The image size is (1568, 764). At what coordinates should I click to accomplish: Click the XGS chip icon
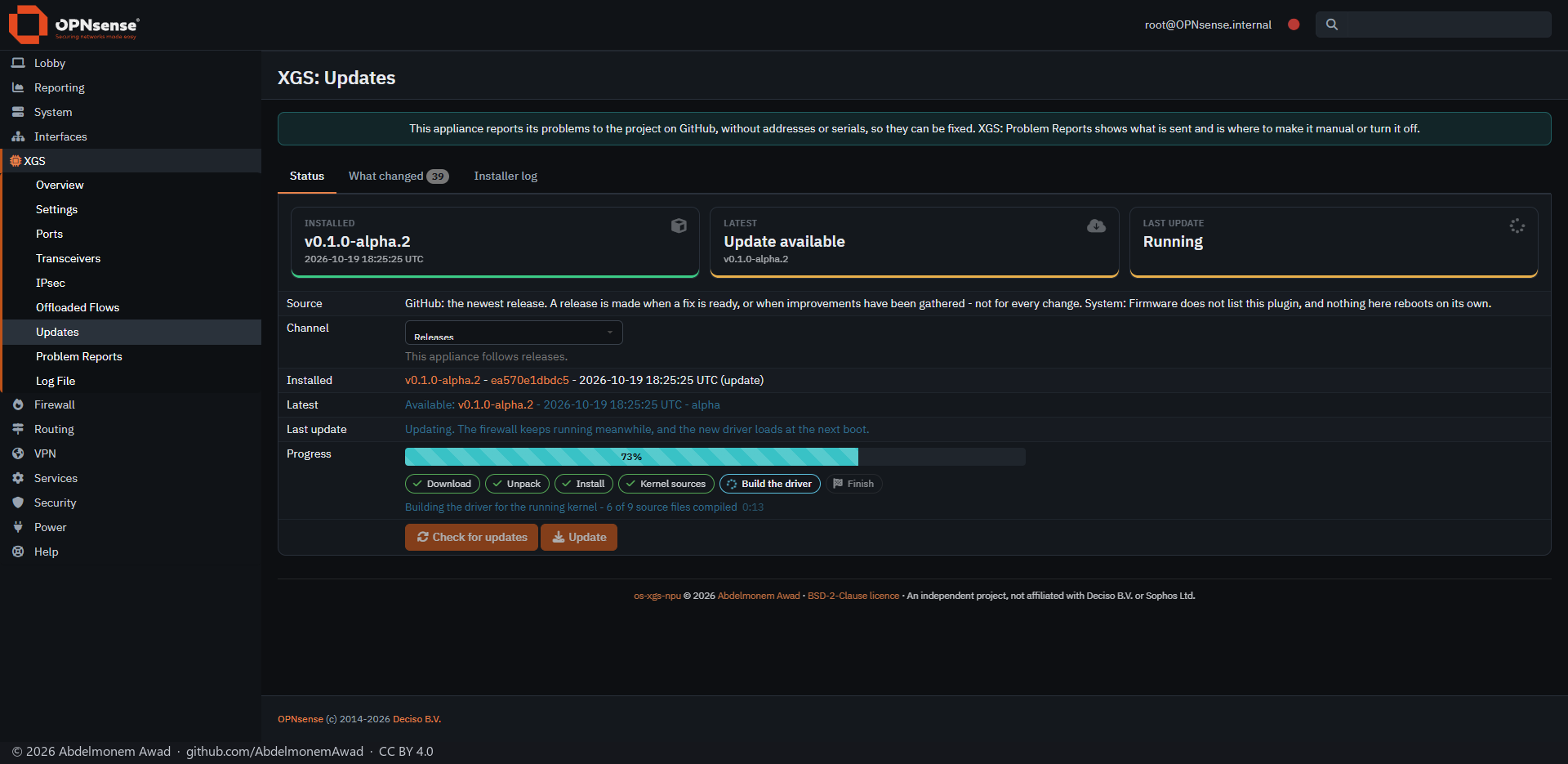tap(16, 161)
